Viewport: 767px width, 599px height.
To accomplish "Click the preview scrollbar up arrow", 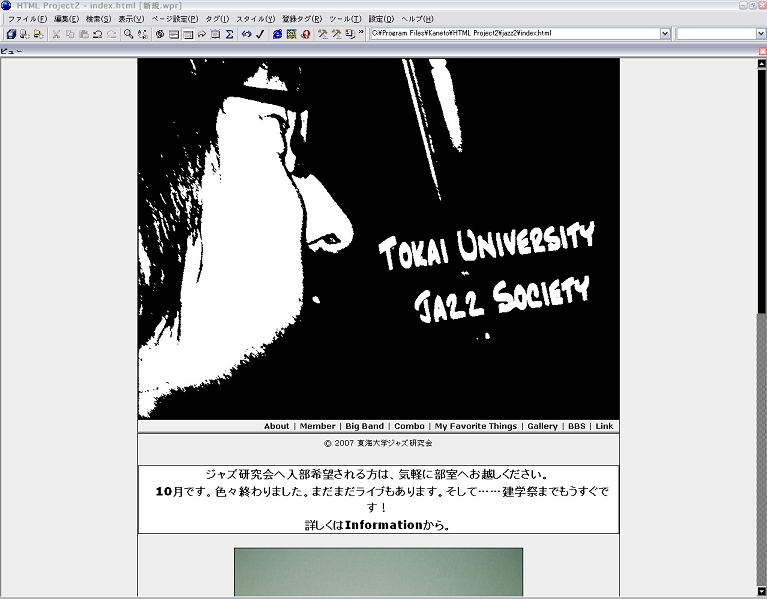I will (762, 64).
